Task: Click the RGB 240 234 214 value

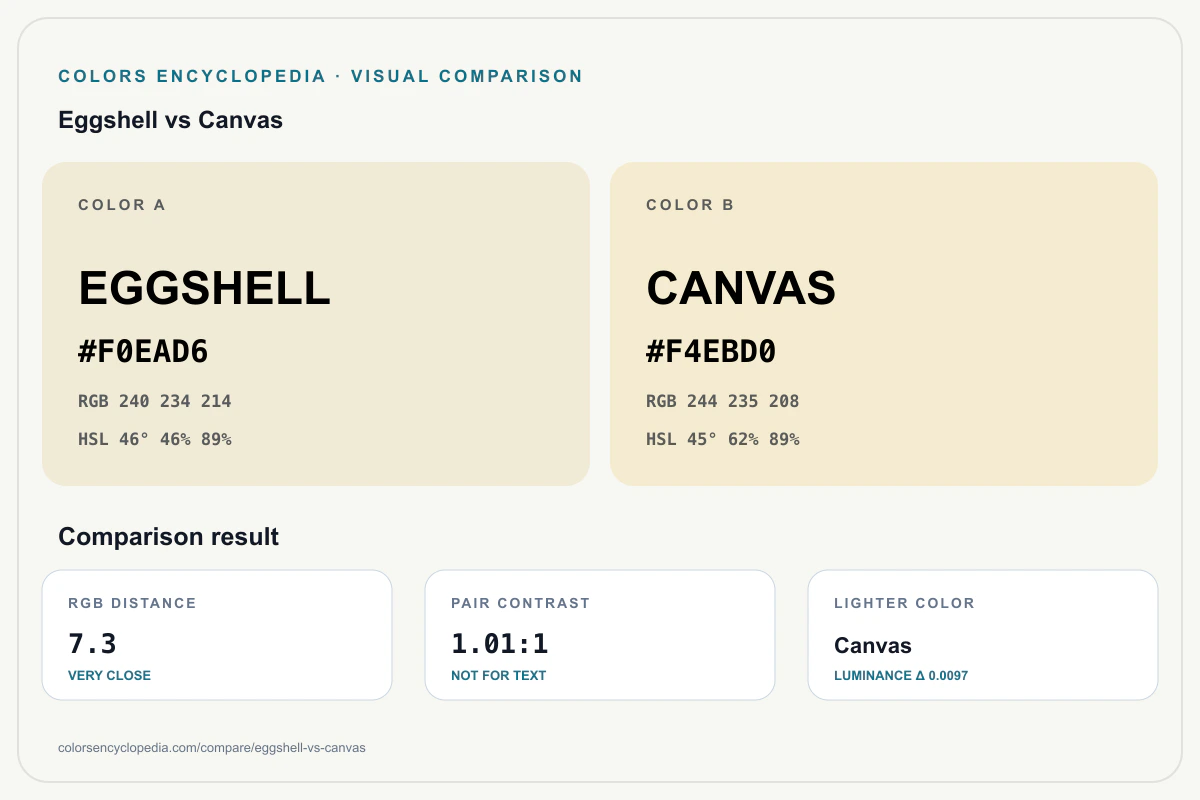Action: tap(155, 401)
